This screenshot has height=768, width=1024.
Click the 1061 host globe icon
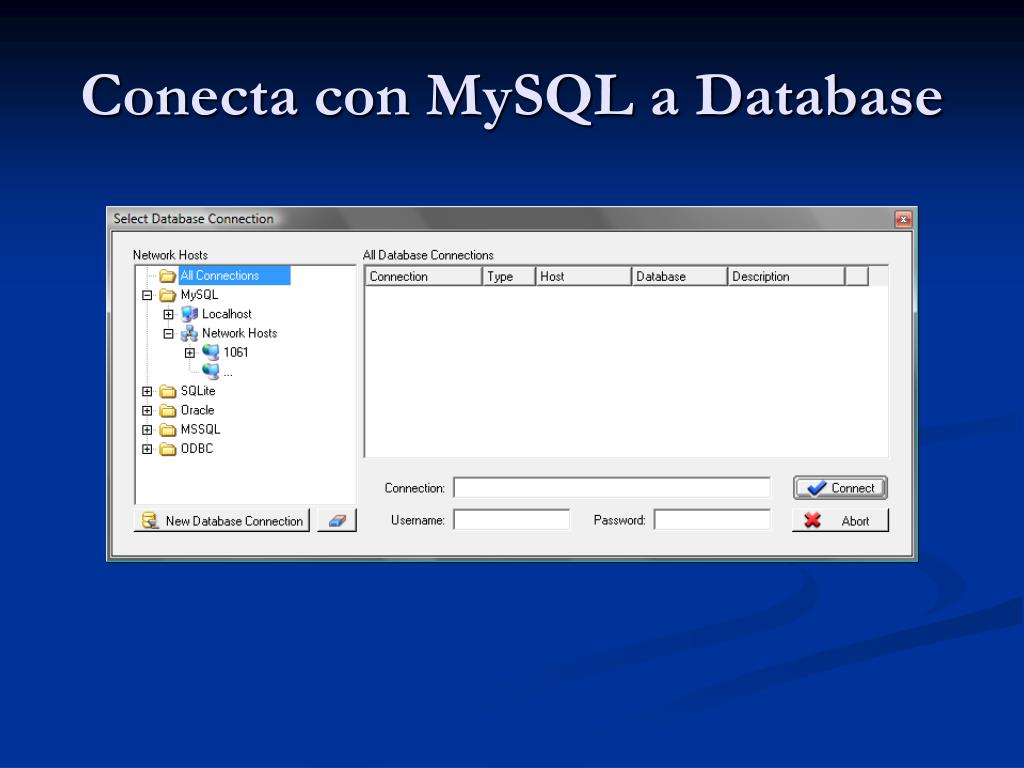(210, 353)
